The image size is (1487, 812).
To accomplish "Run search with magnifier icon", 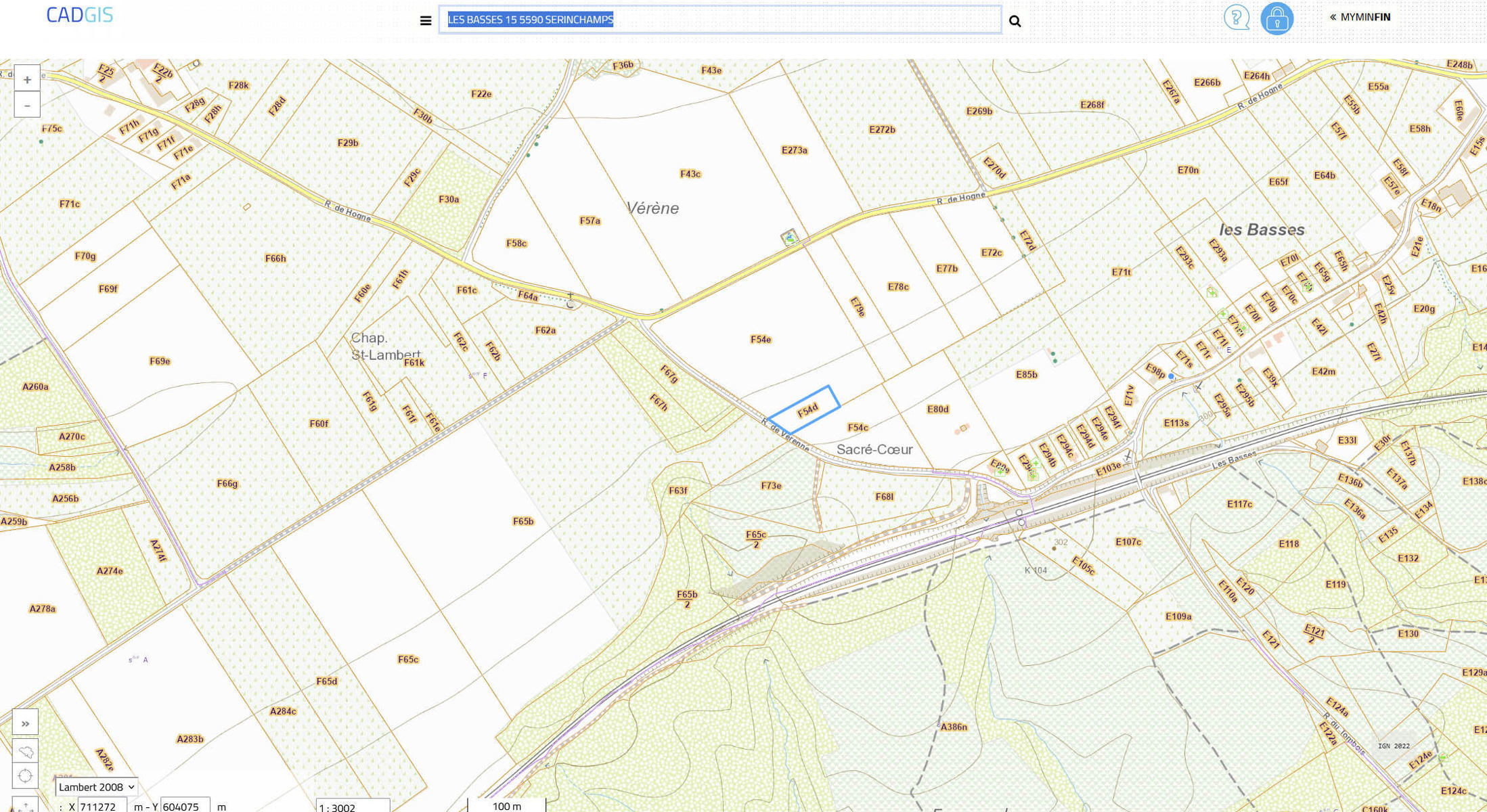I will pos(1015,21).
